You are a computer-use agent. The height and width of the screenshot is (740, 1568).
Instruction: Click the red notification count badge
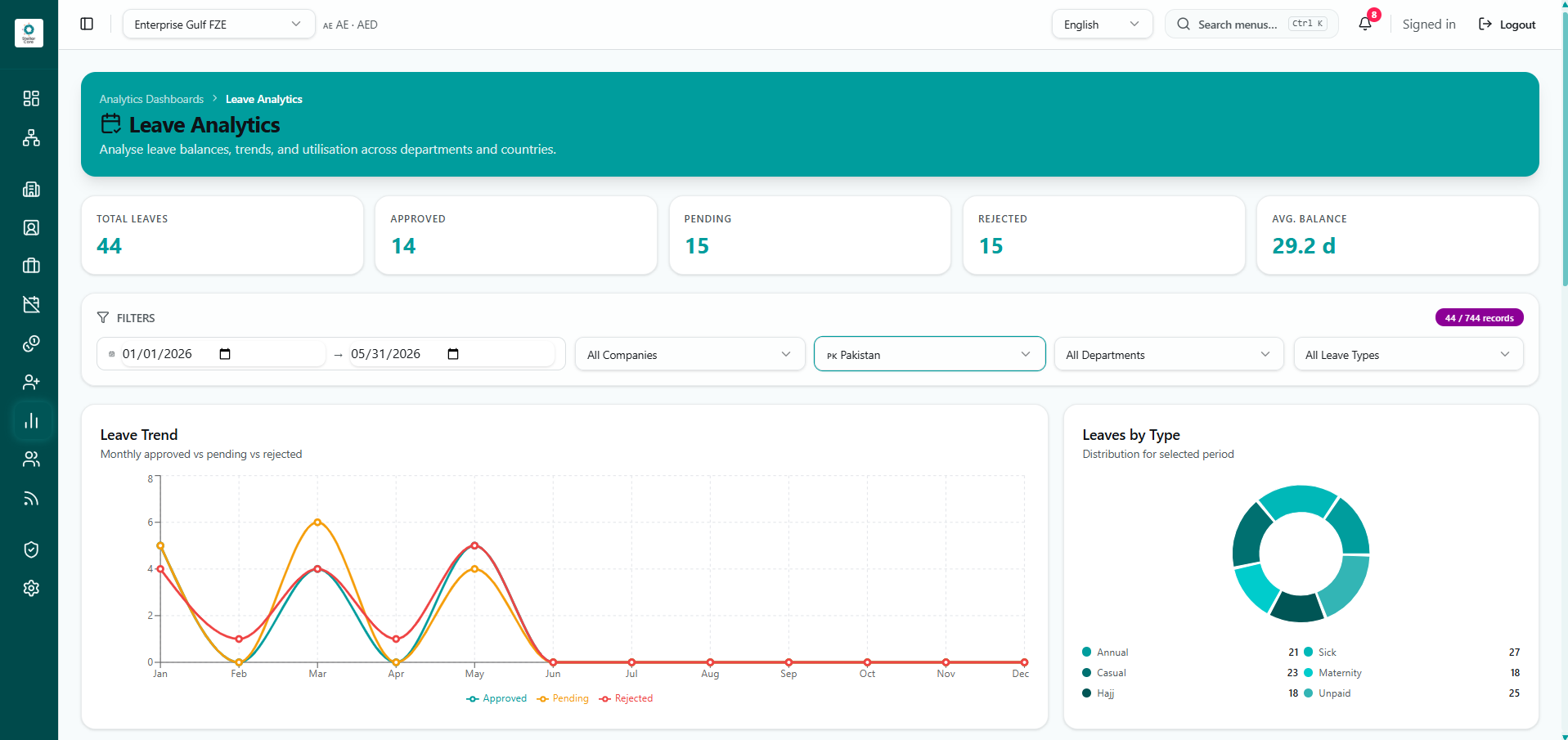pyautogui.click(x=1374, y=15)
